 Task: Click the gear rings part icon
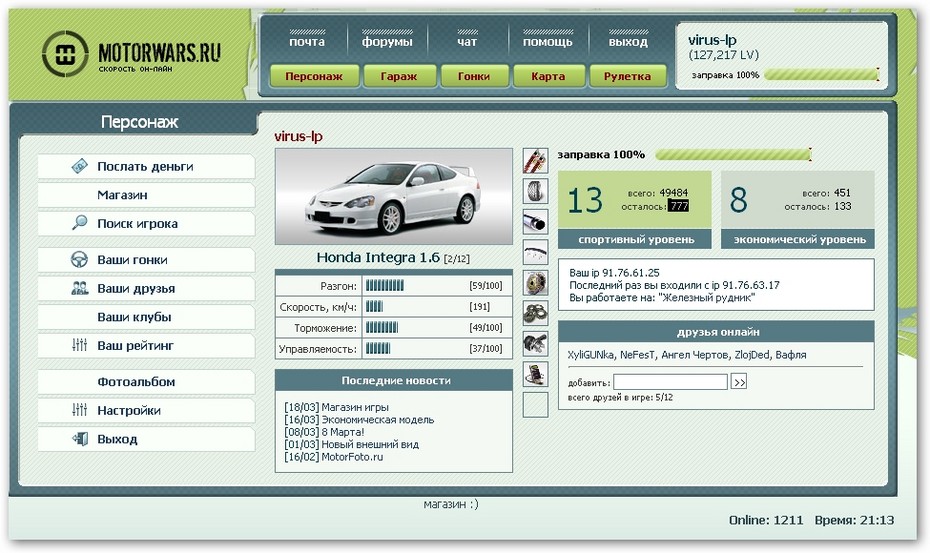[x=535, y=313]
